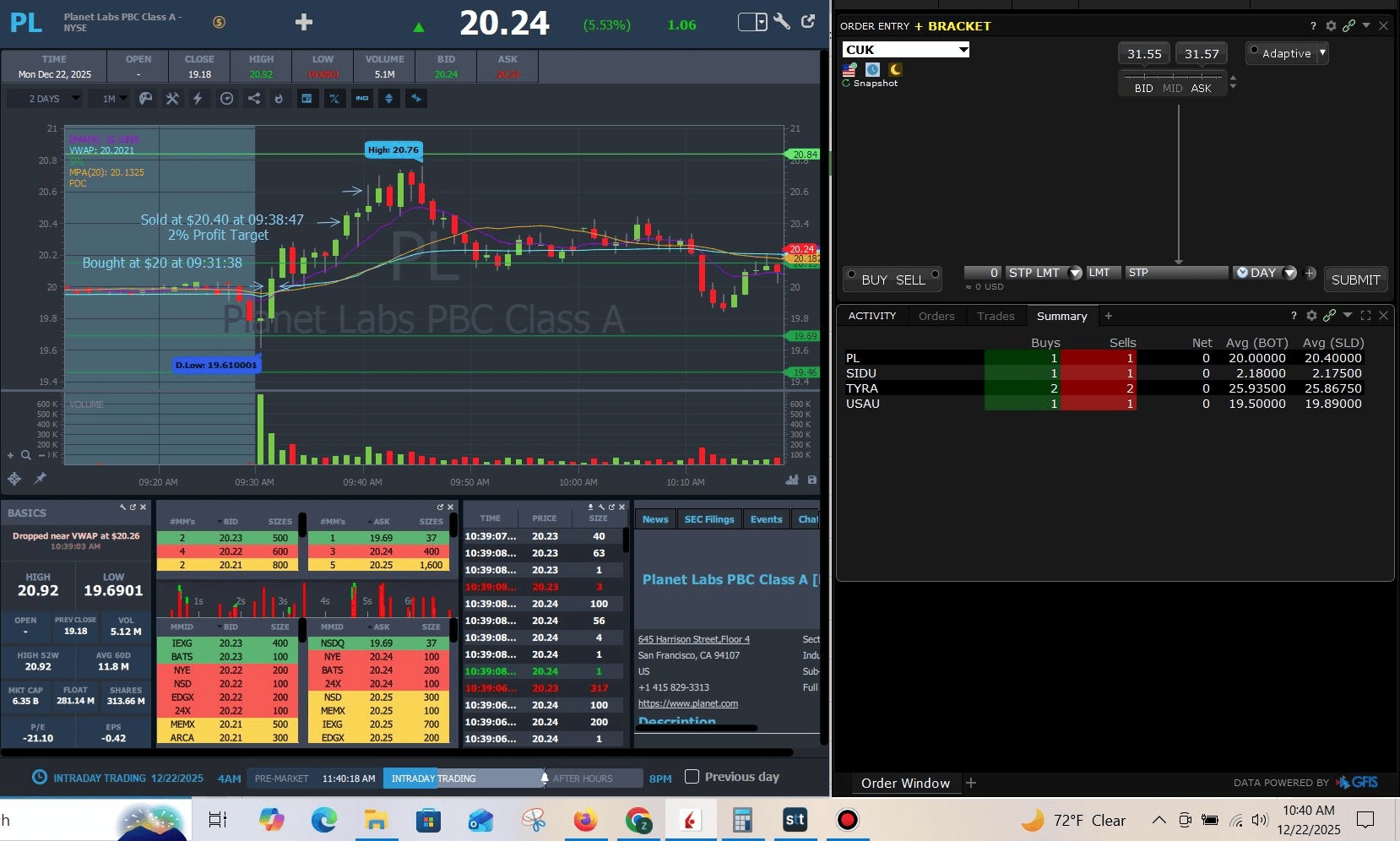The width and height of the screenshot is (1400, 841).
Task: Open the planet.com website link
Action: pos(687,703)
